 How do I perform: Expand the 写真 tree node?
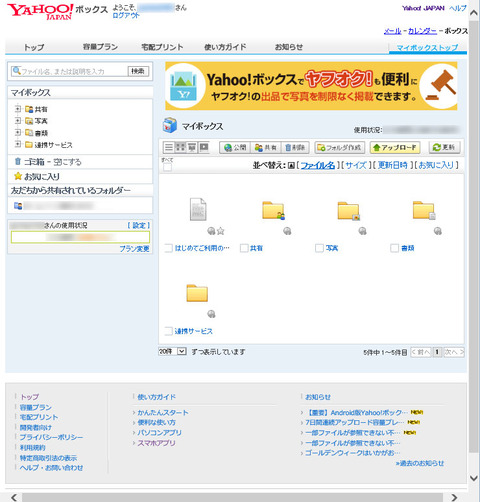[x=18, y=120]
